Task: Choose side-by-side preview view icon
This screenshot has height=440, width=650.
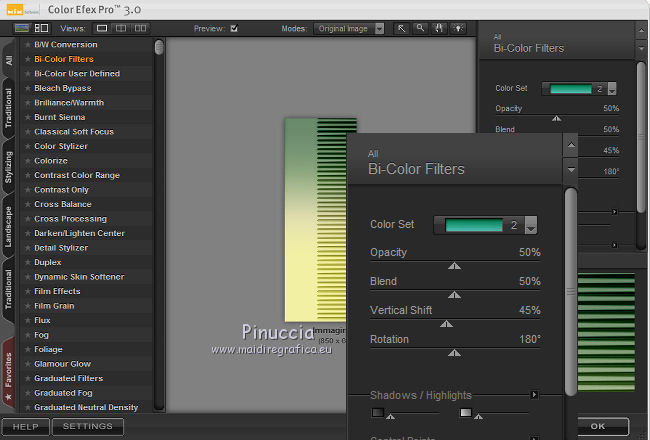Action: [x=140, y=29]
